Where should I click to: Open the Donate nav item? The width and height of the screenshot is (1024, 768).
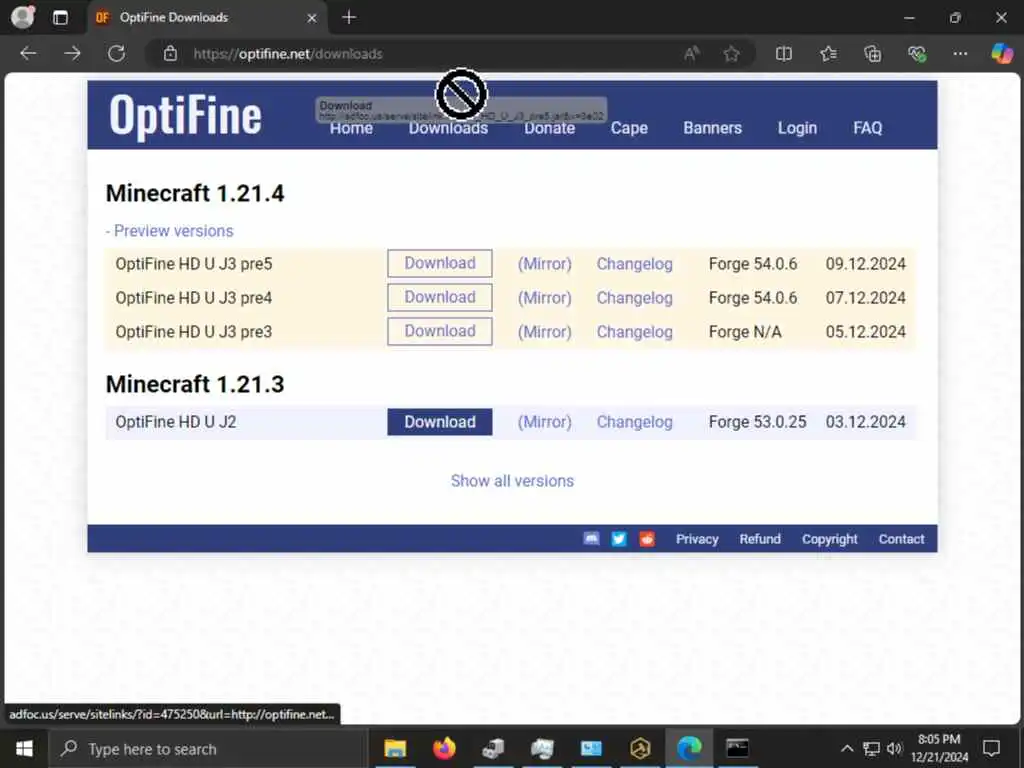click(549, 128)
